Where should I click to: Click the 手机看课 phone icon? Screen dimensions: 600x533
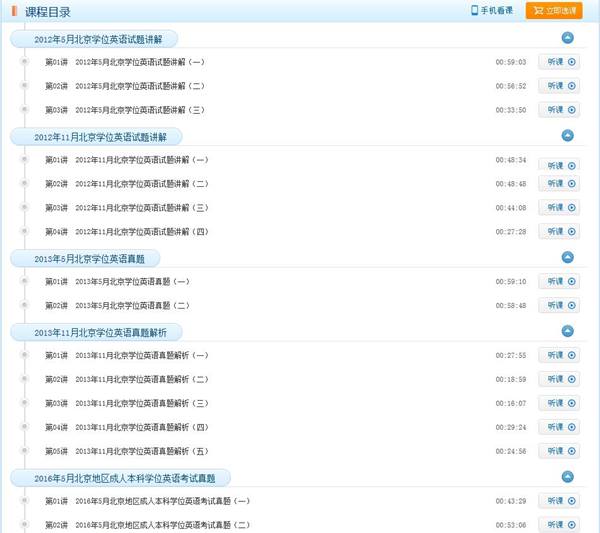click(475, 11)
